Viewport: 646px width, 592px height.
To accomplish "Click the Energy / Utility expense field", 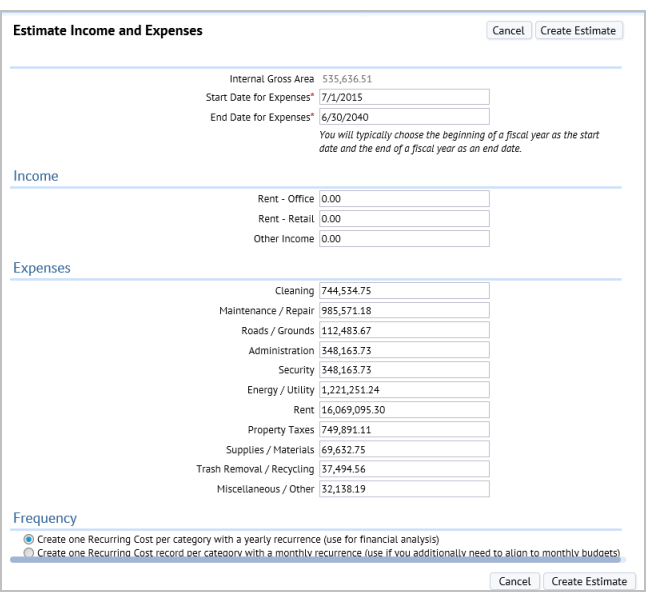I will point(403,390).
